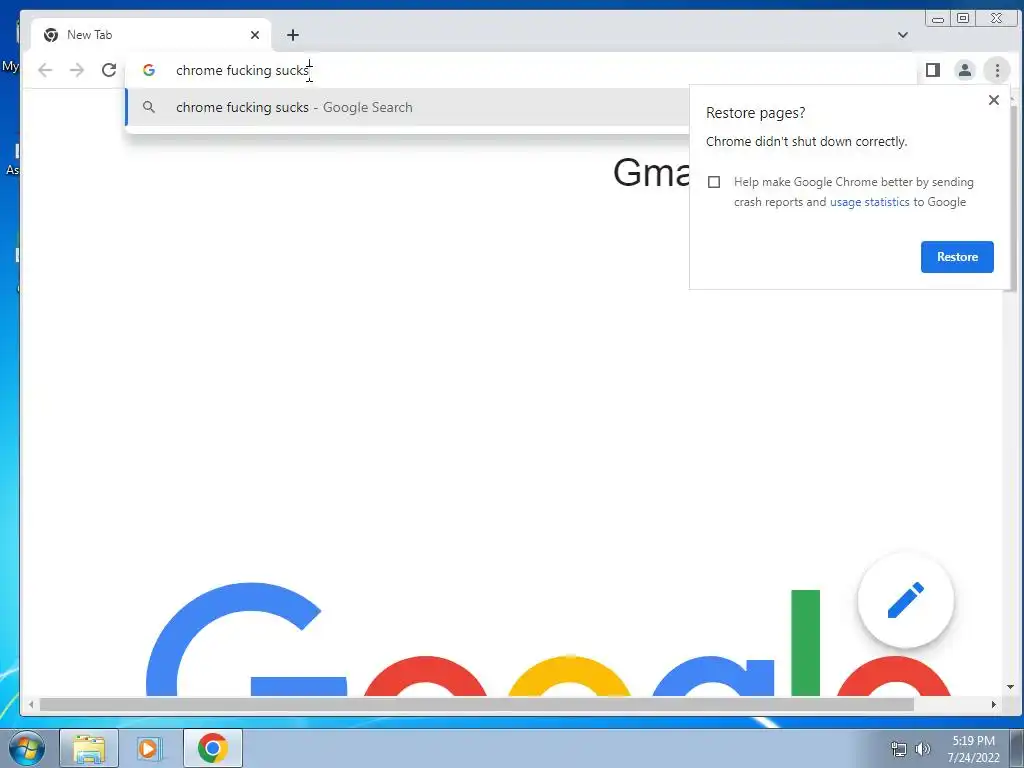Click the search magnifier icon in suggestion

point(149,106)
